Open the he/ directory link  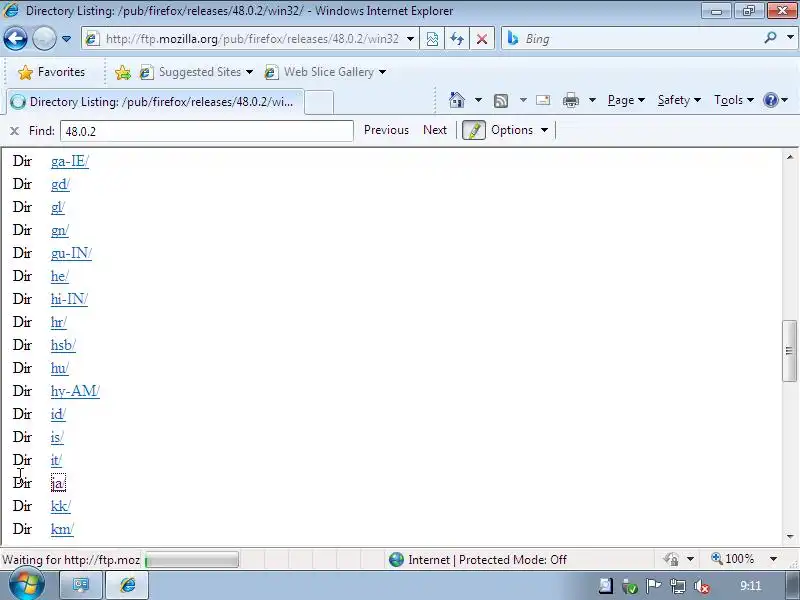tap(60, 276)
